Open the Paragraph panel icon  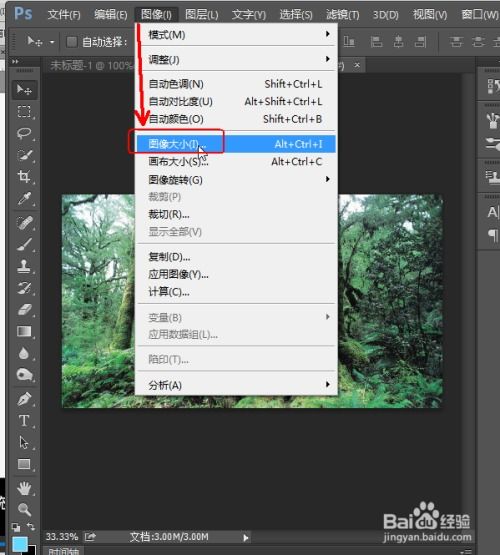coord(493,235)
